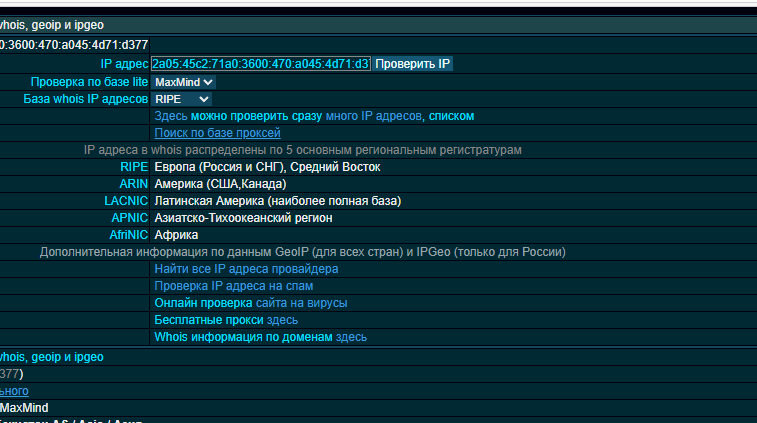
Task: Open Проверка IP адреса на спам link
Action: point(234,286)
